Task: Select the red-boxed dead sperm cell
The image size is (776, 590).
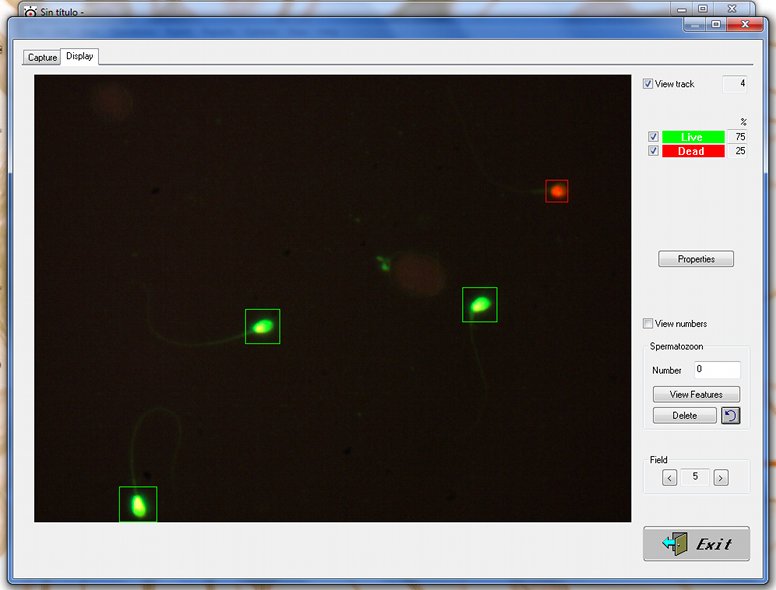Action: click(557, 191)
